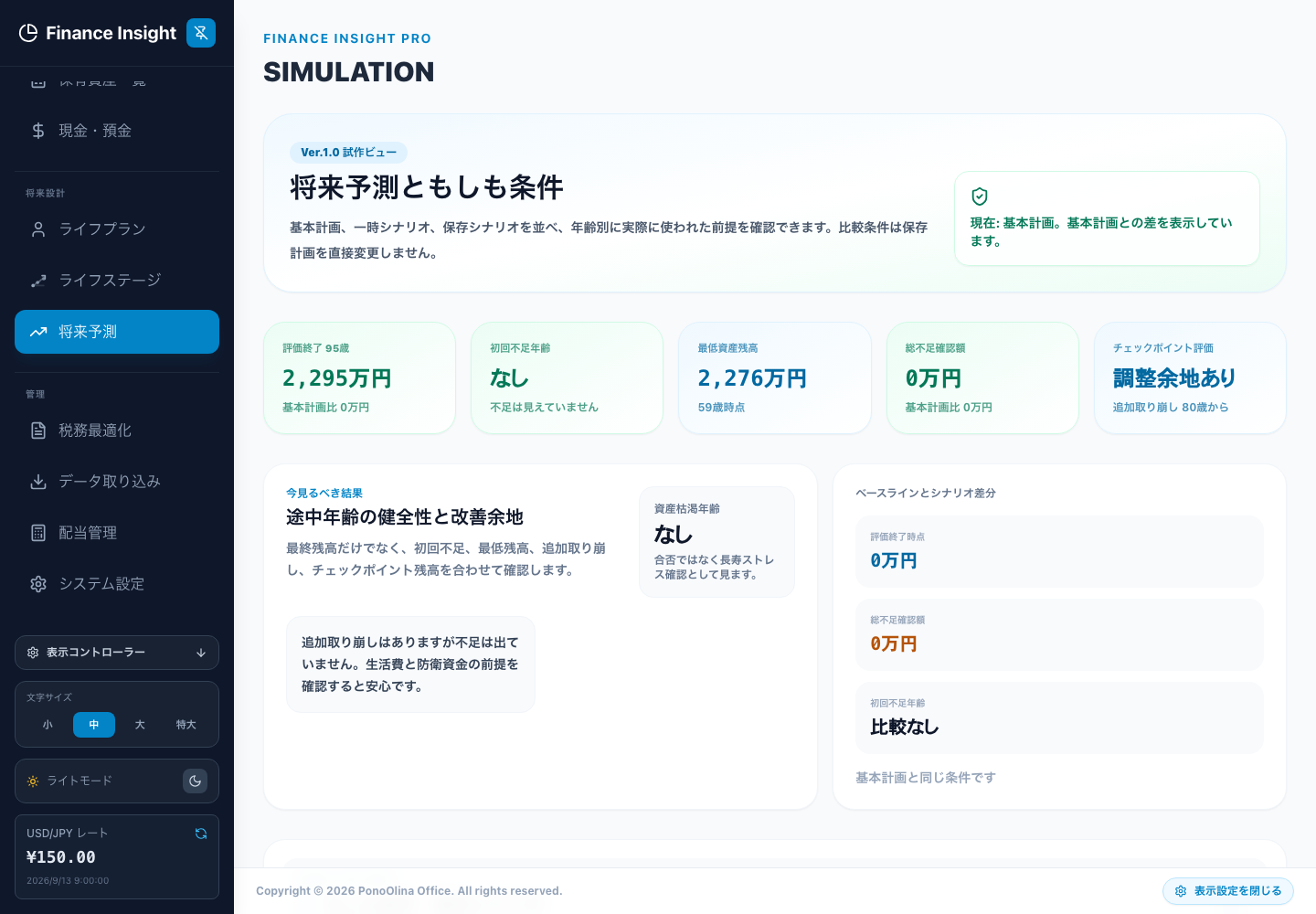The height and width of the screenshot is (914, 1316).
Task: Toggle the sidebar pin icon button
Action: point(201,33)
